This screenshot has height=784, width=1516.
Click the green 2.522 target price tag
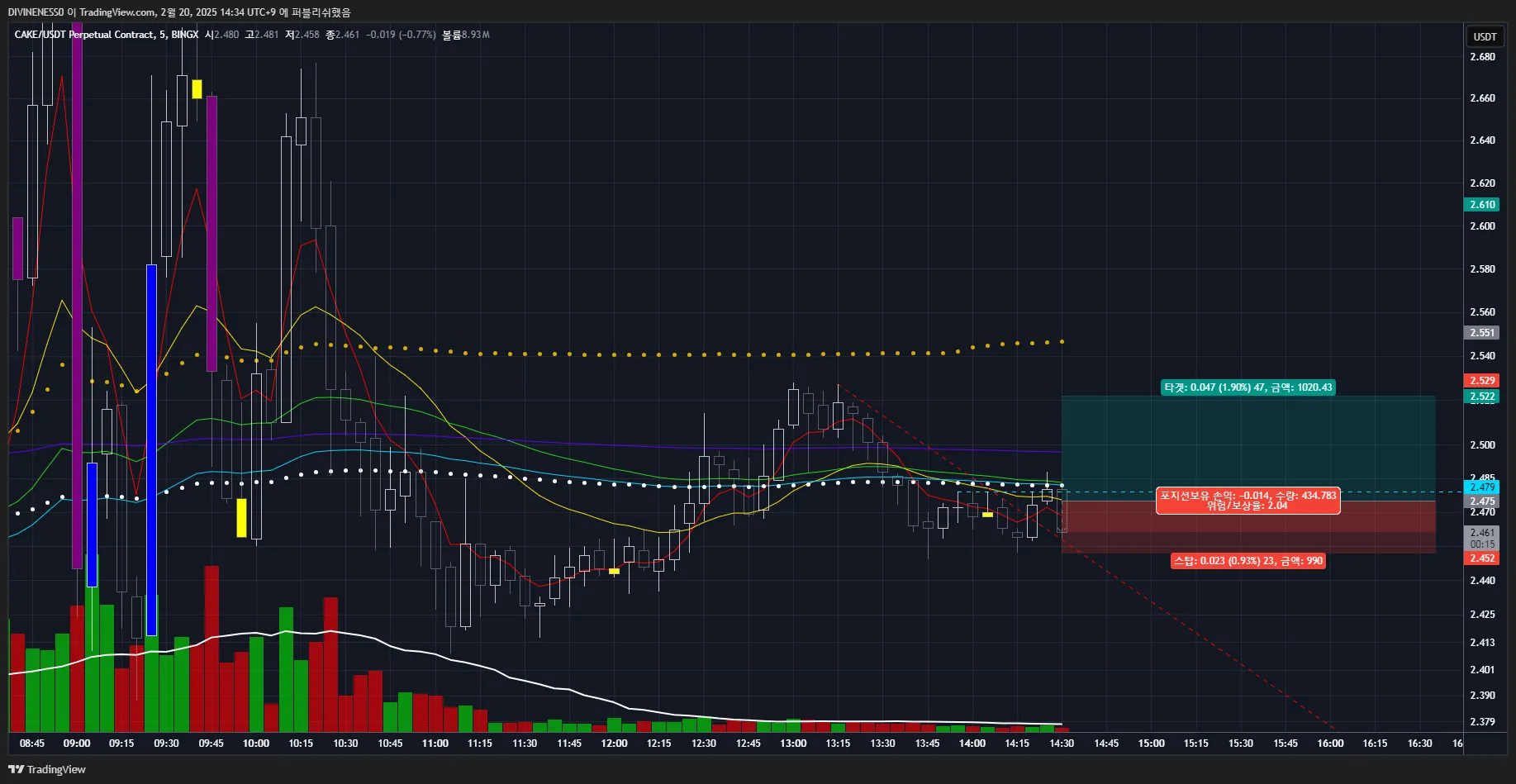[x=1482, y=397]
